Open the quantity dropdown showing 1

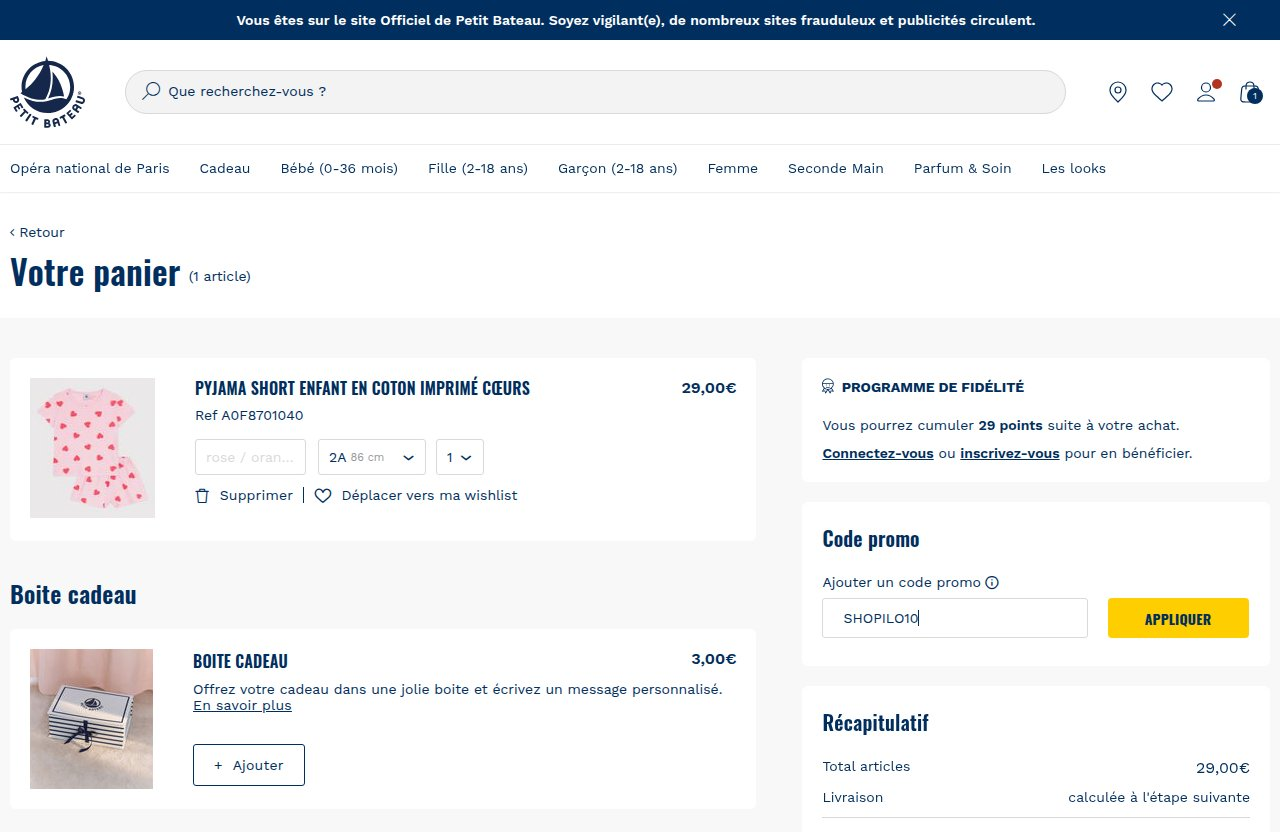[460, 457]
